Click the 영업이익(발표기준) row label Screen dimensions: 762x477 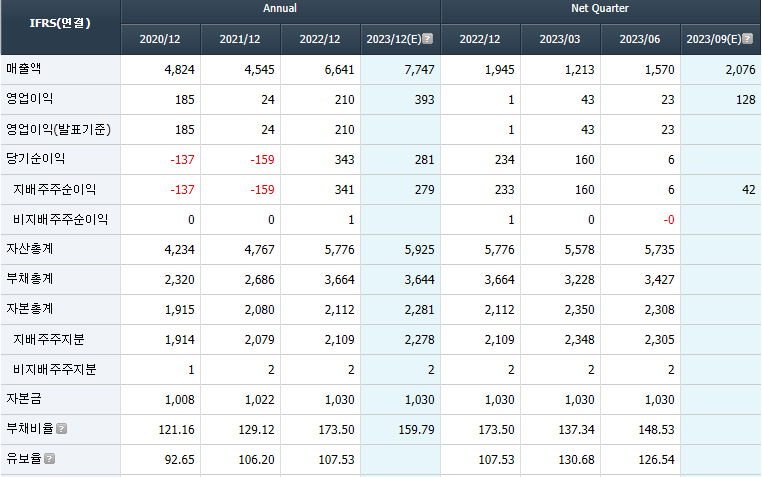tap(58, 129)
